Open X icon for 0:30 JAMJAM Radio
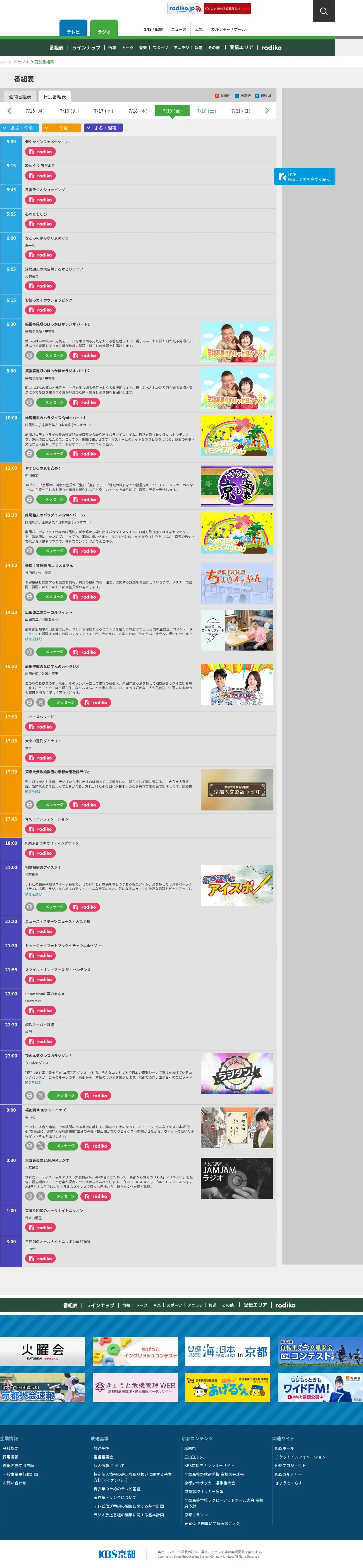The width and height of the screenshot is (363, 1568). [41, 1196]
